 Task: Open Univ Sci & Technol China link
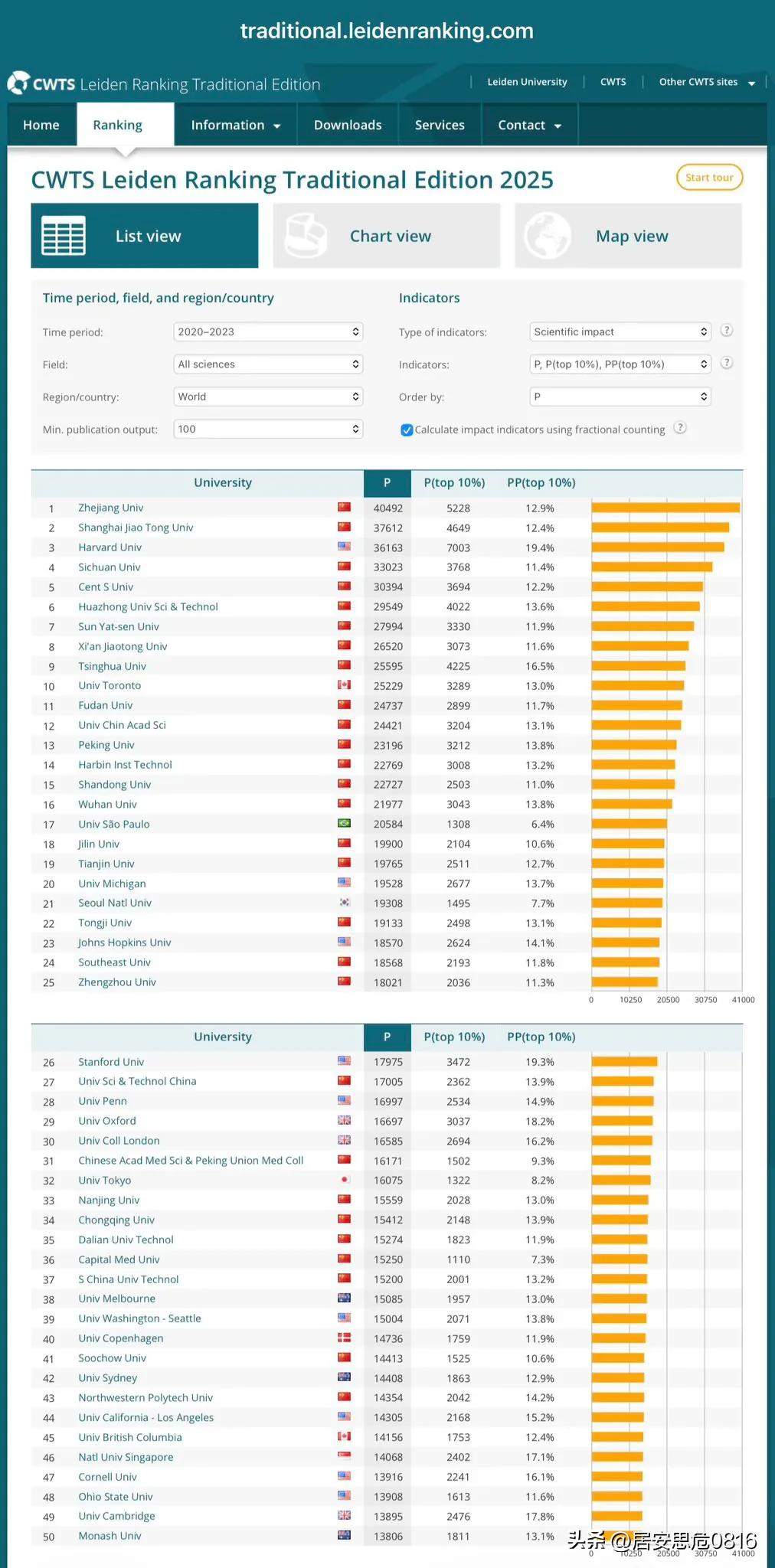point(137,1081)
